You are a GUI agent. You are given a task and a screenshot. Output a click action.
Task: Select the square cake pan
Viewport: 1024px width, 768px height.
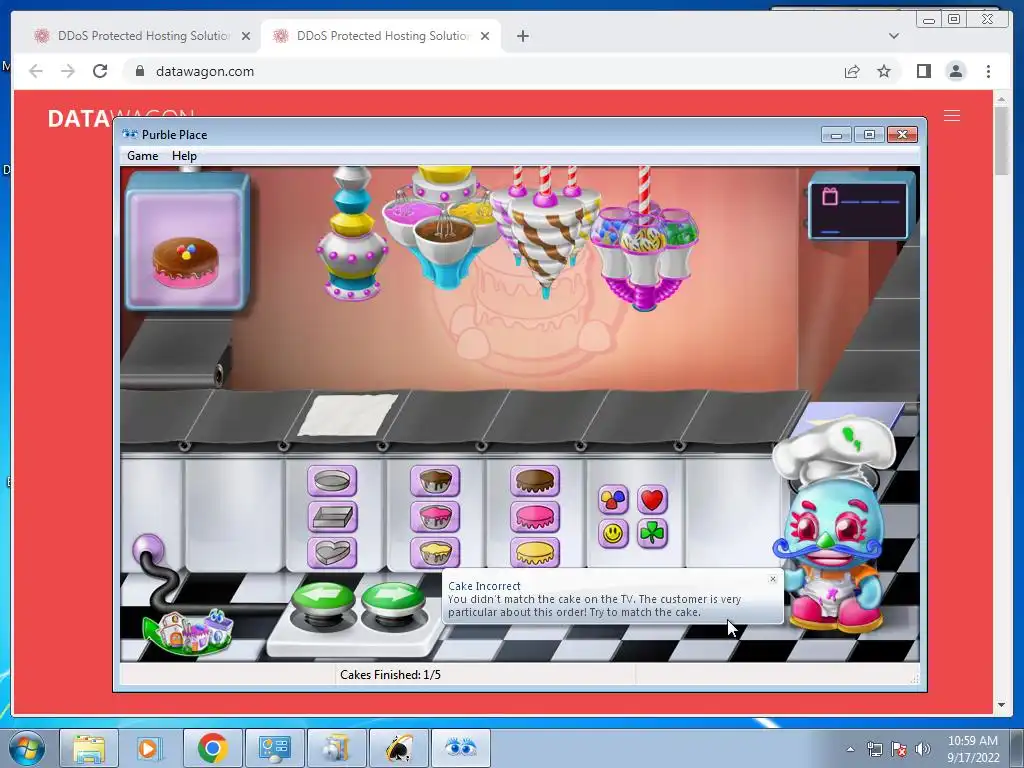tap(332, 517)
